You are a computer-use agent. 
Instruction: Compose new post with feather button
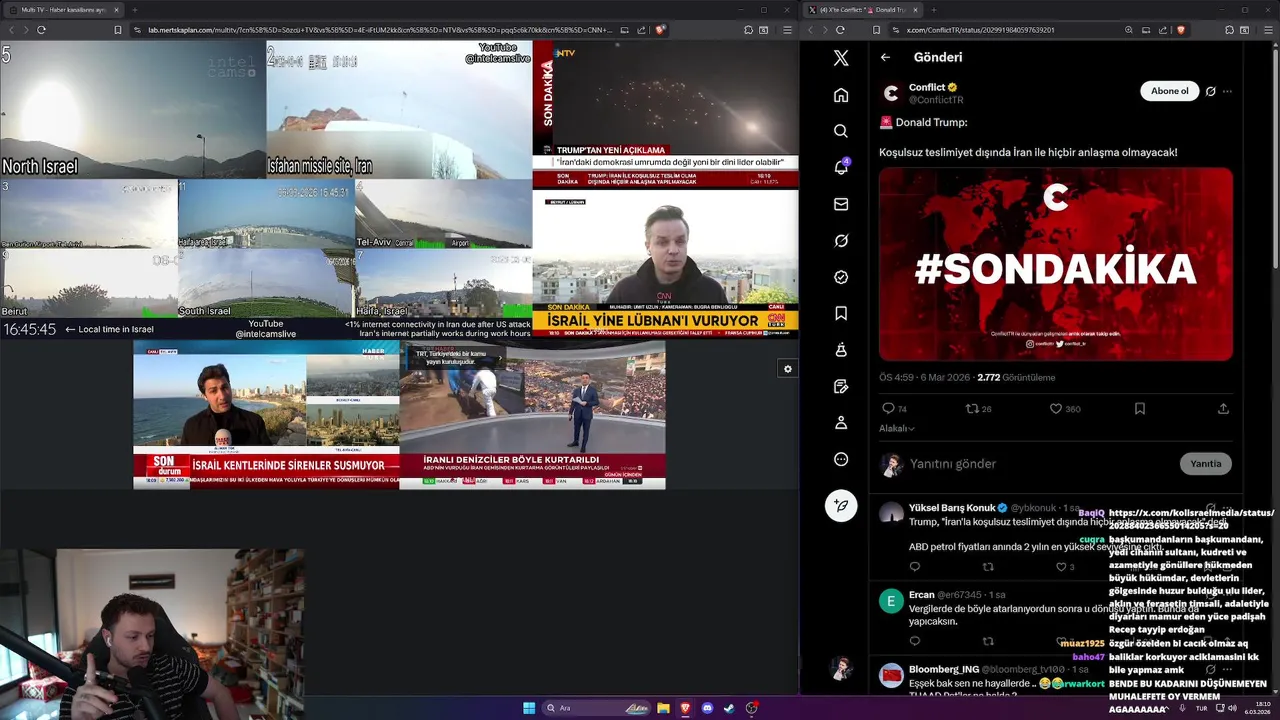(841, 505)
